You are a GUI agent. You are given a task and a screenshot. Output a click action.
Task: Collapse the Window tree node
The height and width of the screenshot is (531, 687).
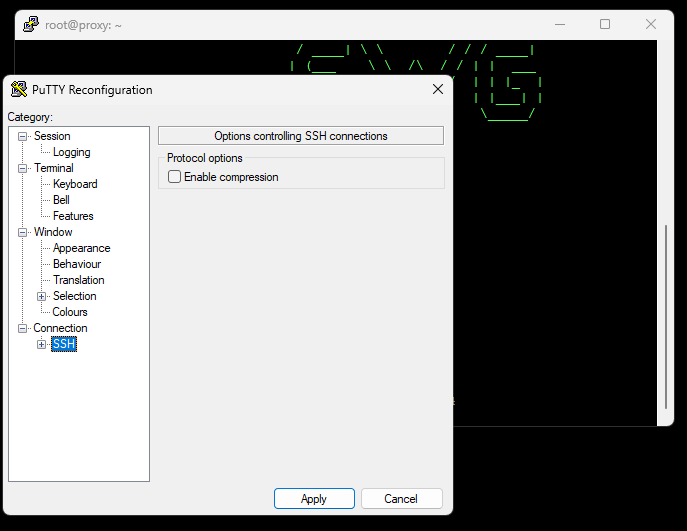pos(22,232)
